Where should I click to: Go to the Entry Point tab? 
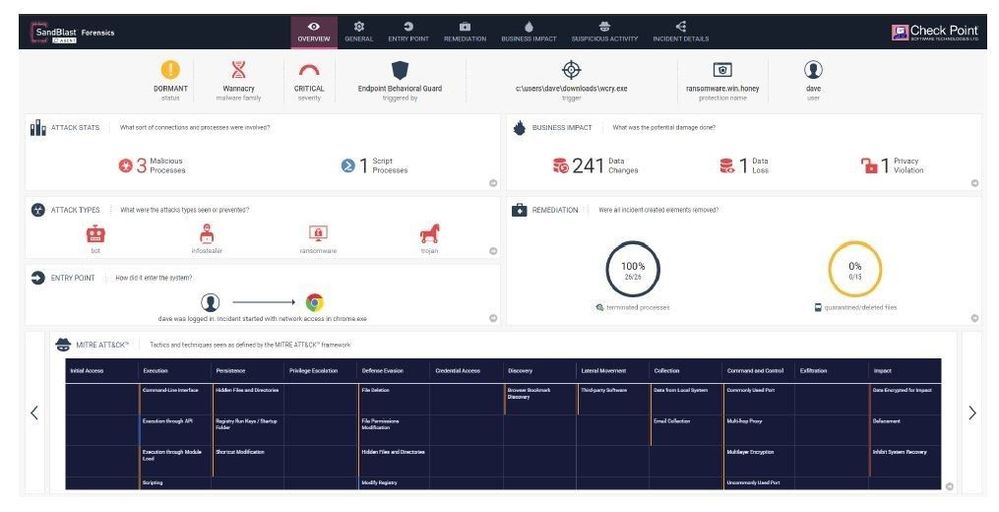[x=408, y=32]
